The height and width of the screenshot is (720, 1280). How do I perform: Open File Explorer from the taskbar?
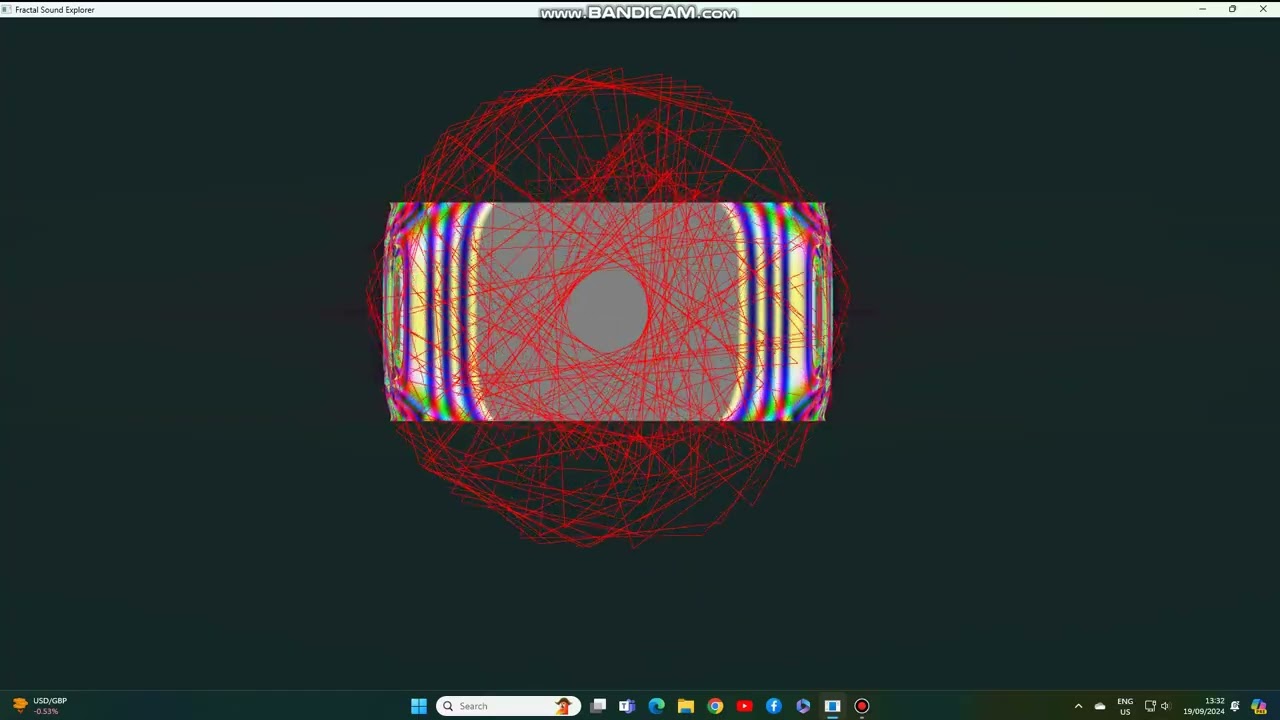686,706
